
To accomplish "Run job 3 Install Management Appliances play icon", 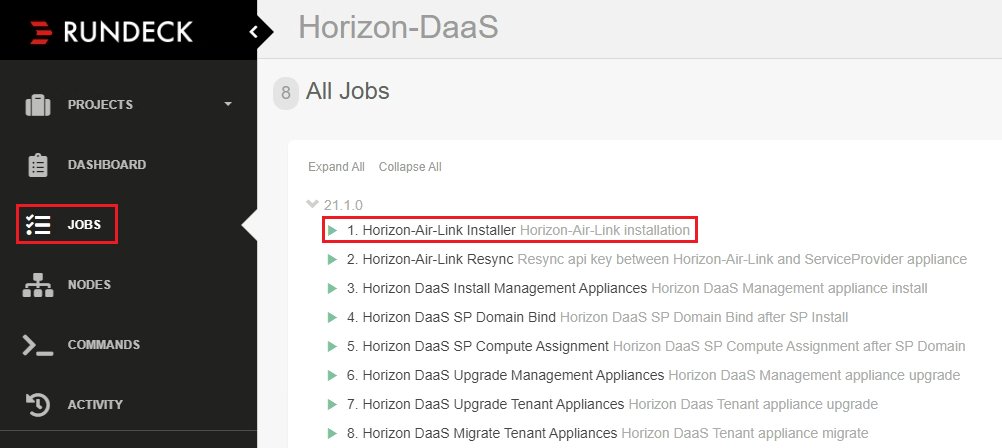I will point(332,288).
